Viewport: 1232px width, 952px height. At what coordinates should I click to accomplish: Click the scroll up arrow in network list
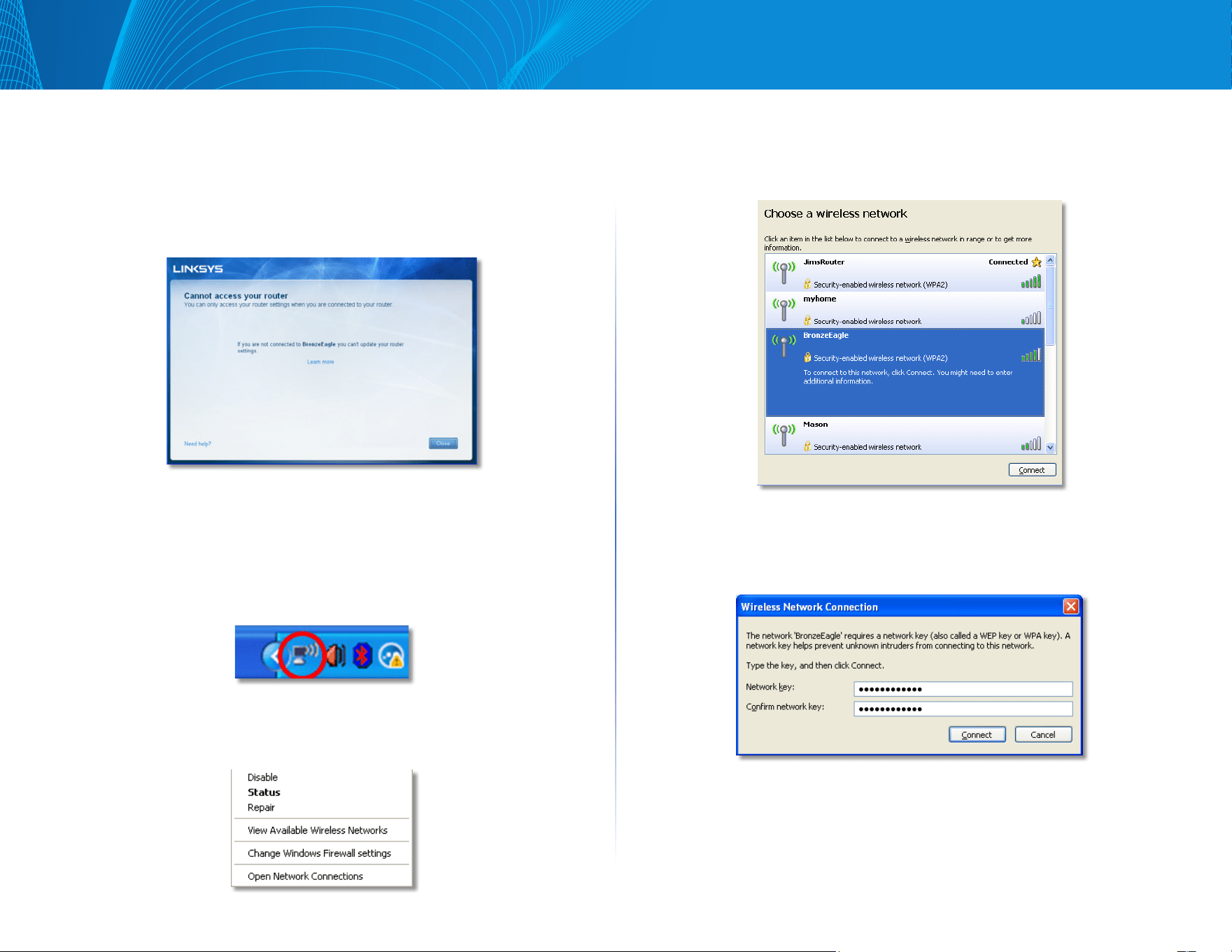pos(1050,260)
